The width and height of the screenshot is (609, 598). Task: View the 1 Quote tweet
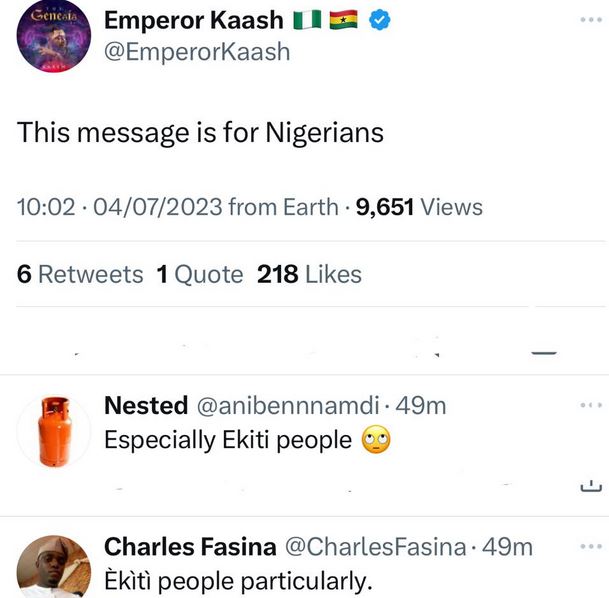click(x=200, y=274)
